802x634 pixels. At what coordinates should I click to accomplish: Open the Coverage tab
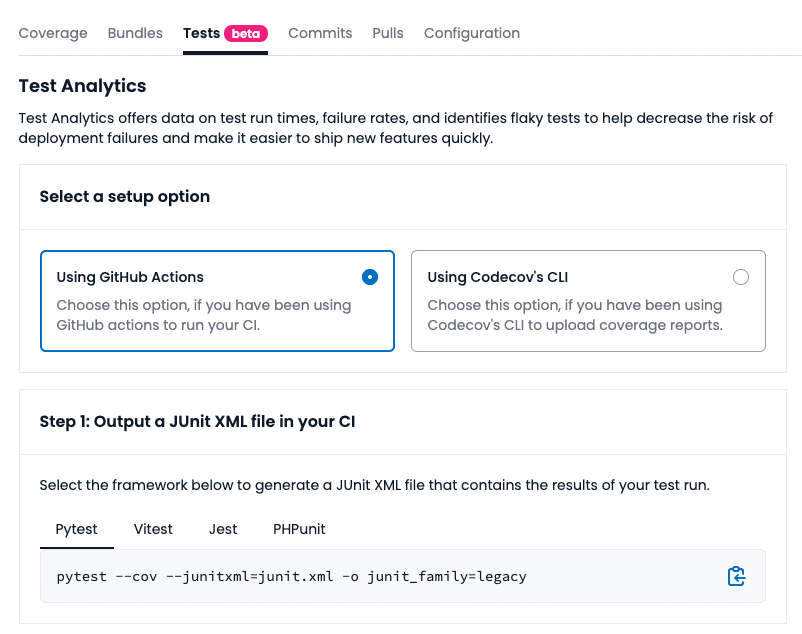(x=53, y=33)
